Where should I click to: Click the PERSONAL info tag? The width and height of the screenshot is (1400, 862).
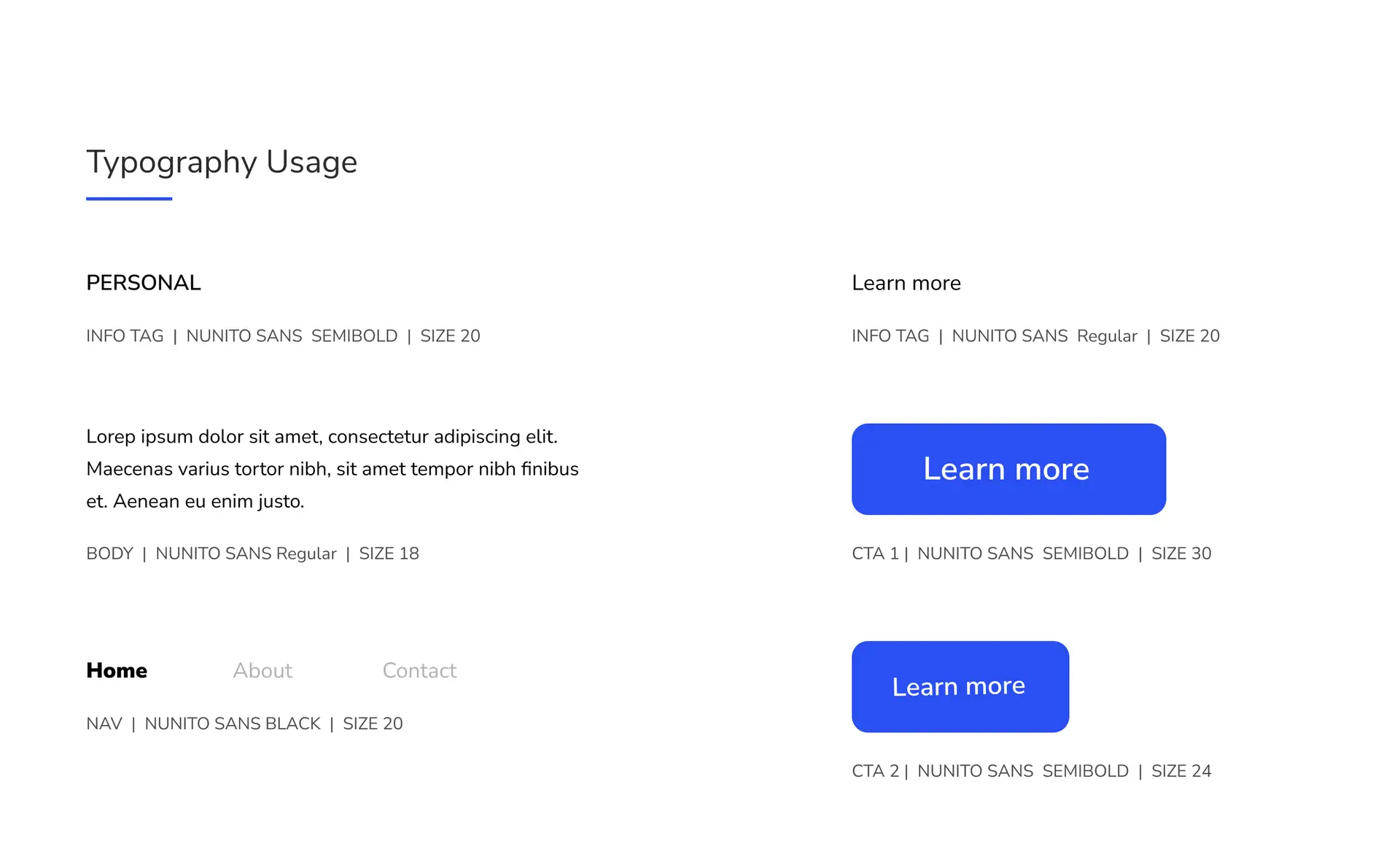pyautogui.click(x=143, y=283)
